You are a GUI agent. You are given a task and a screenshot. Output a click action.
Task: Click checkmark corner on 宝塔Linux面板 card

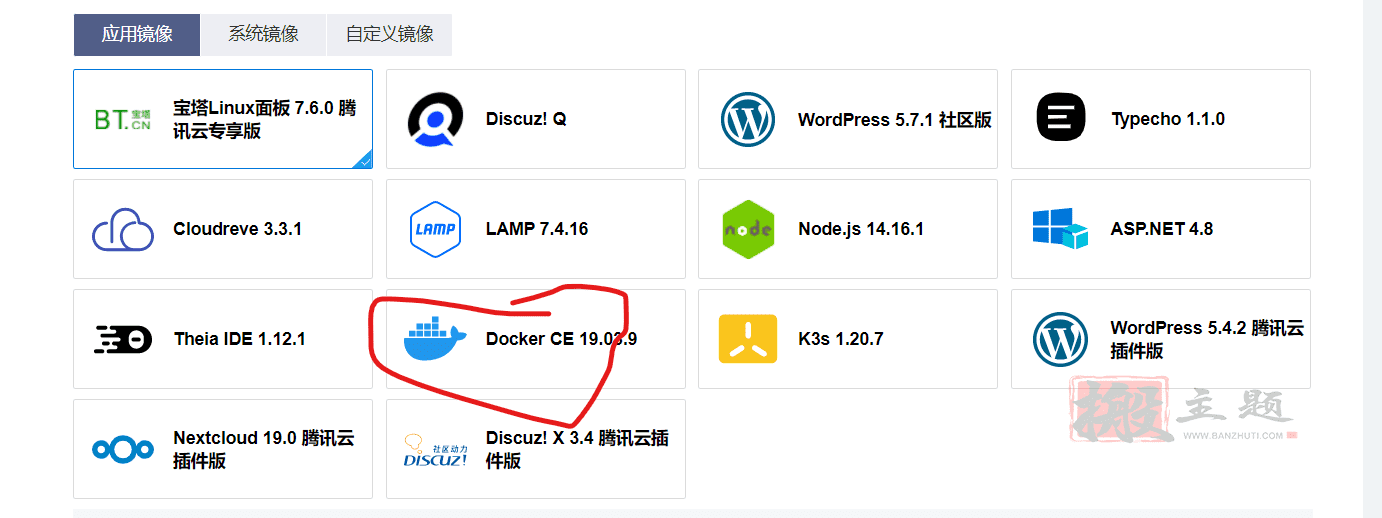pos(364,161)
